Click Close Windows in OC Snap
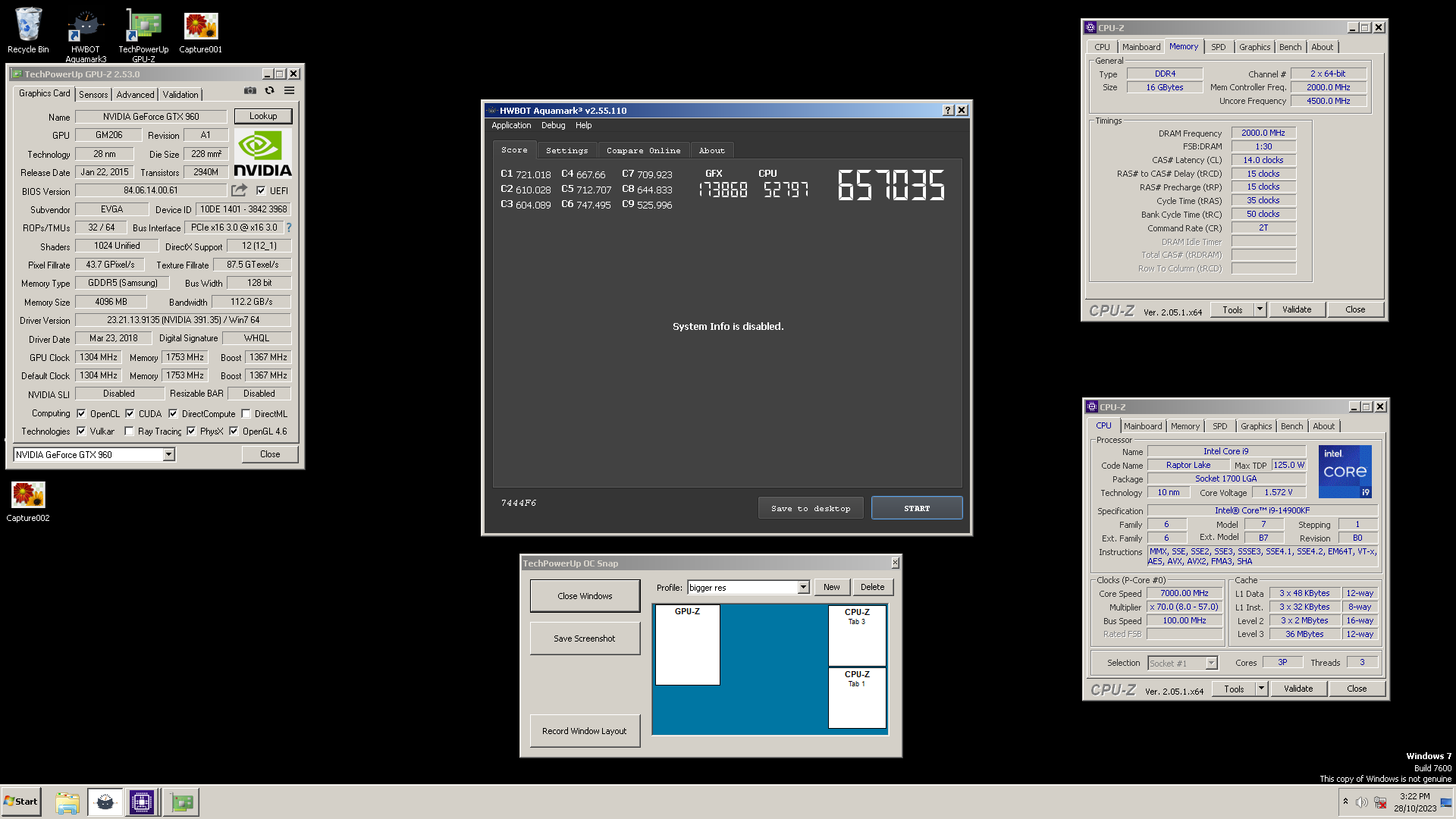Viewport: 1456px width, 819px height. (585, 596)
